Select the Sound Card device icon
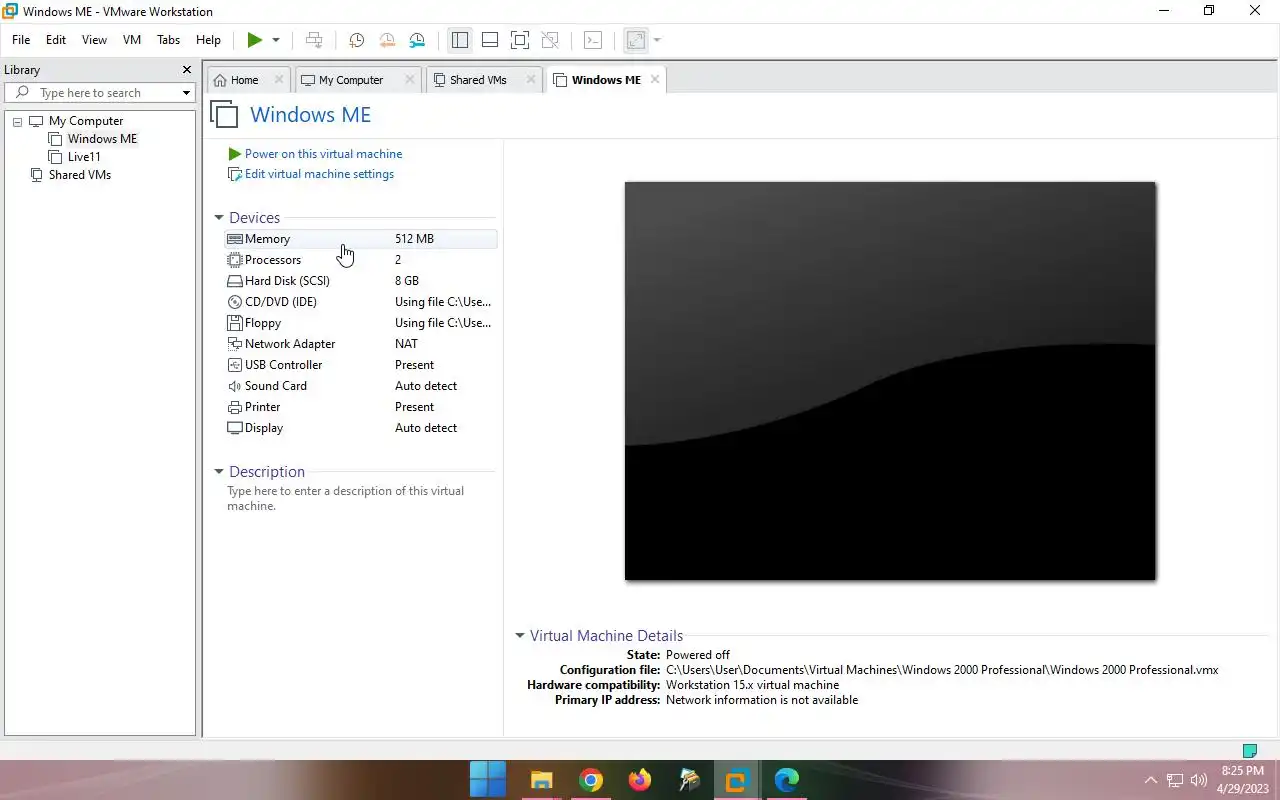Image resolution: width=1280 pixels, height=800 pixels. pyautogui.click(x=235, y=386)
